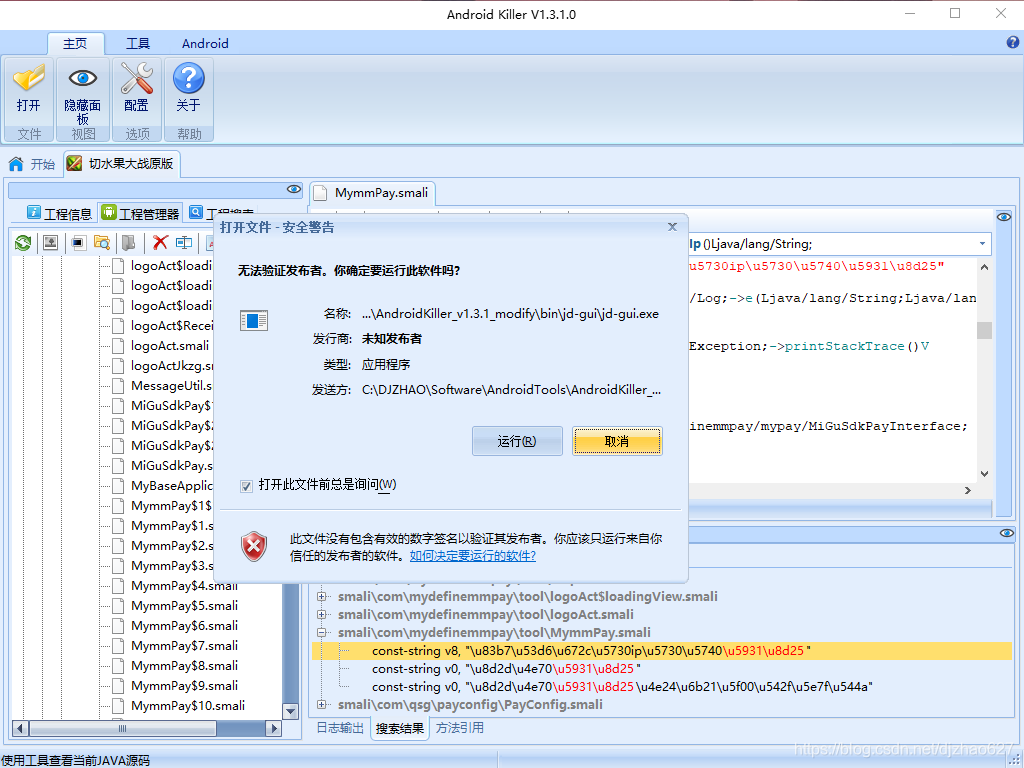Click file icon of MymmPay$10.smali

click(118, 706)
